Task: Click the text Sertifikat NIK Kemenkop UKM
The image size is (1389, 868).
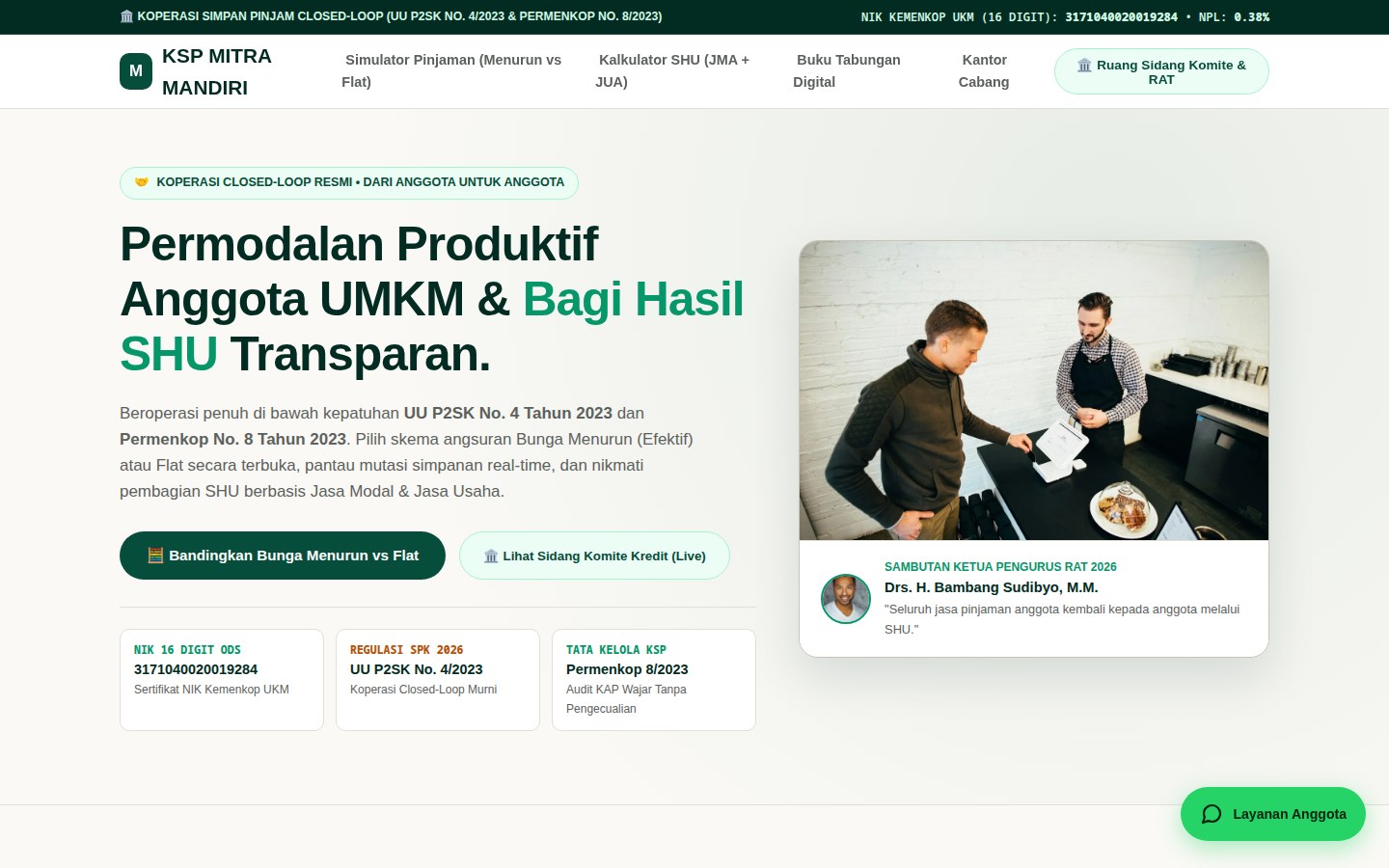Action: coord(211,690)
